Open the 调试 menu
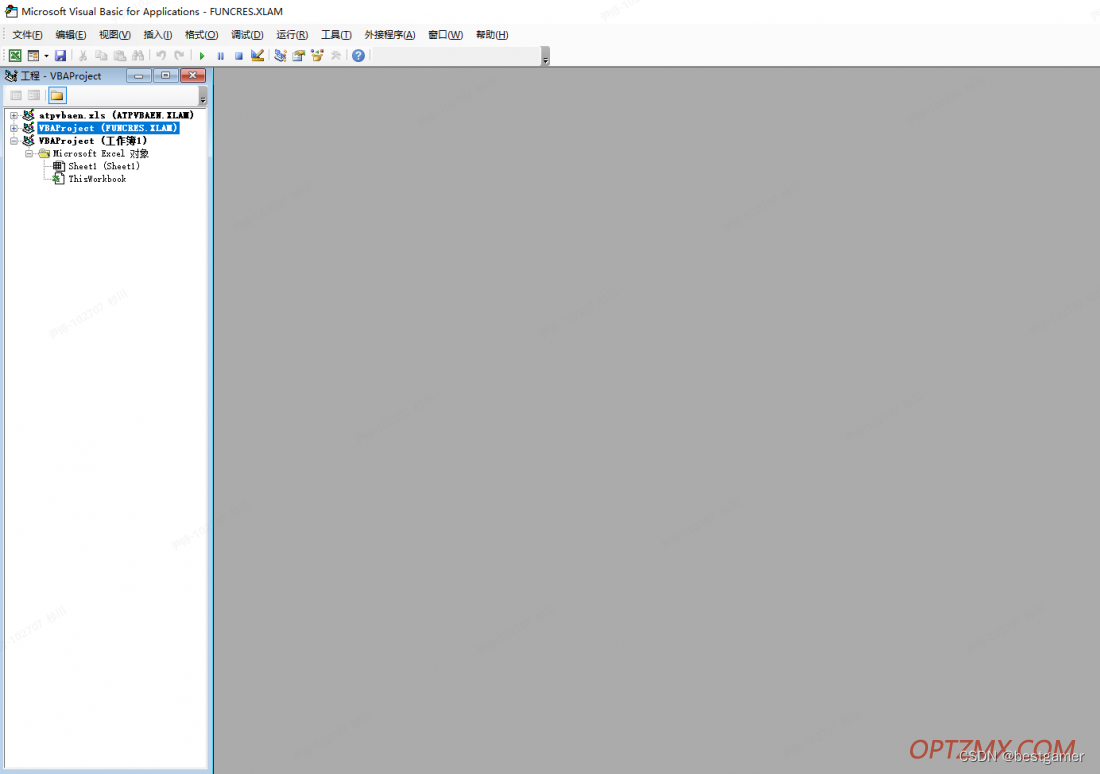This screenshot has height=774, width=1100. tap(246, 34)
